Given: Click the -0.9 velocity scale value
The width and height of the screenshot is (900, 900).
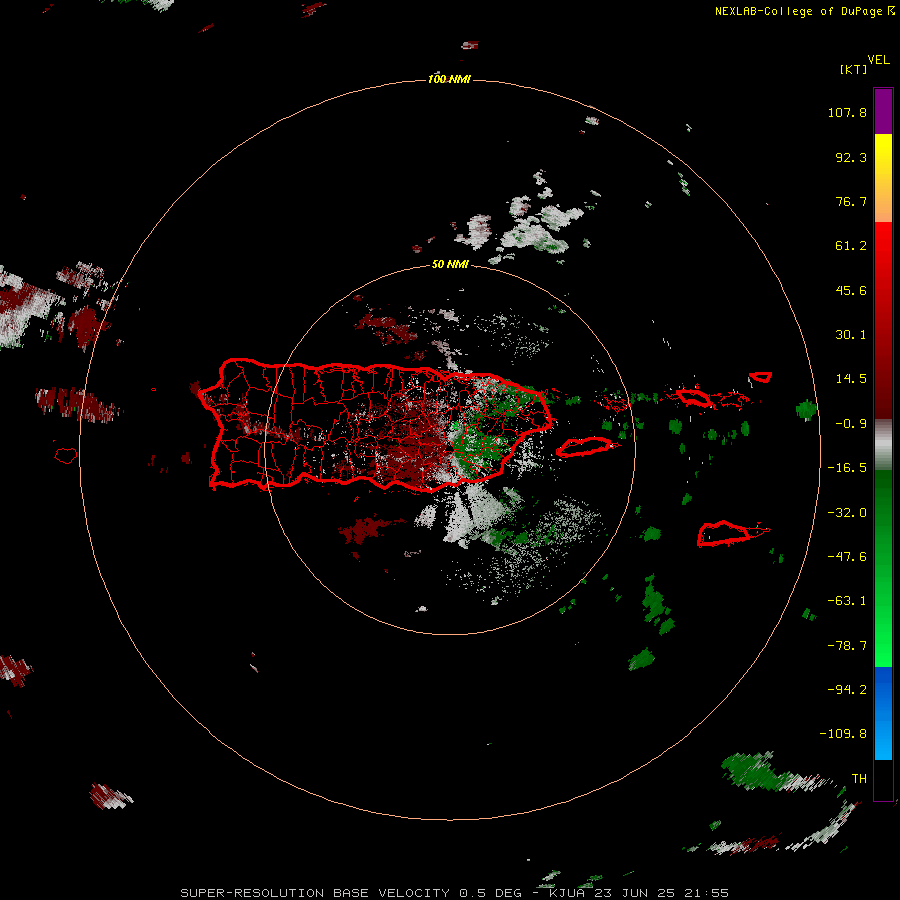Looking at the screenshot, I should 851,424.
